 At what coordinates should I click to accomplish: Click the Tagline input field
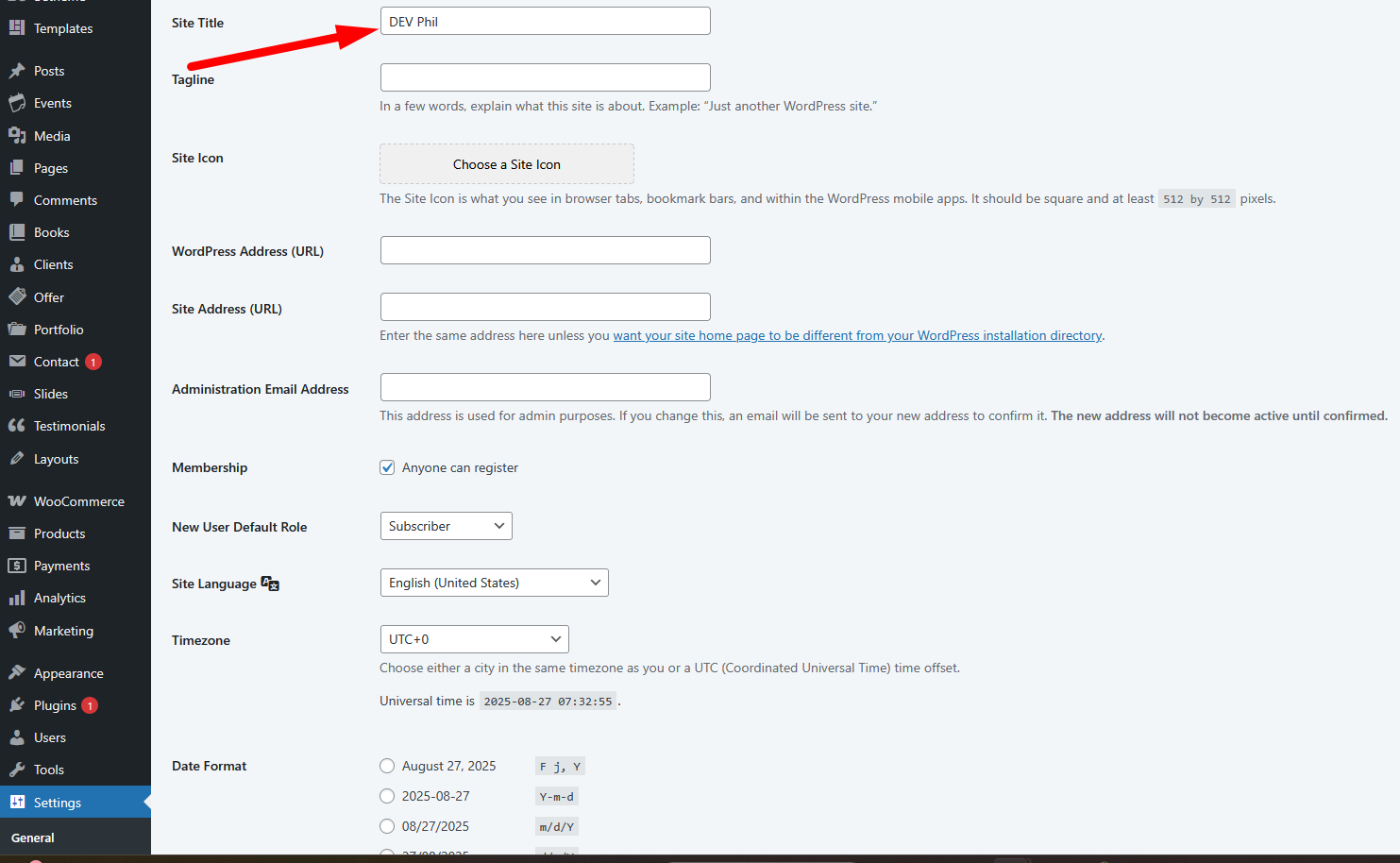click(546, 77)
